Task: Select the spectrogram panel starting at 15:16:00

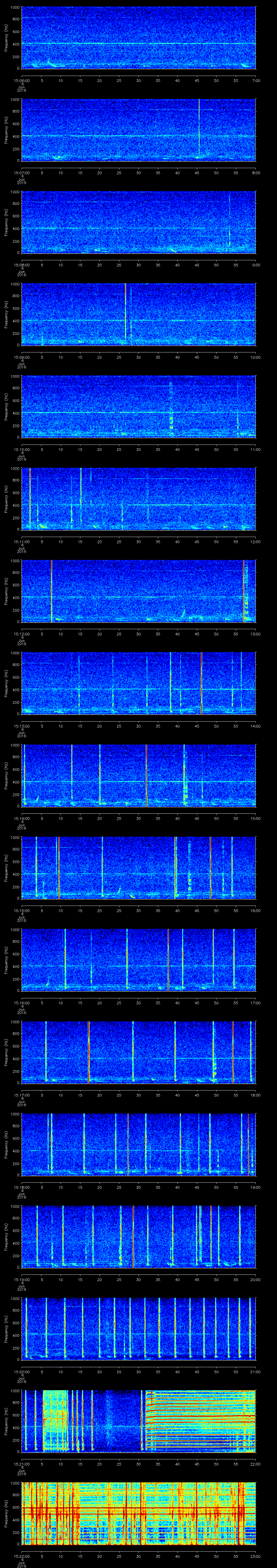Action: point(139,960)
